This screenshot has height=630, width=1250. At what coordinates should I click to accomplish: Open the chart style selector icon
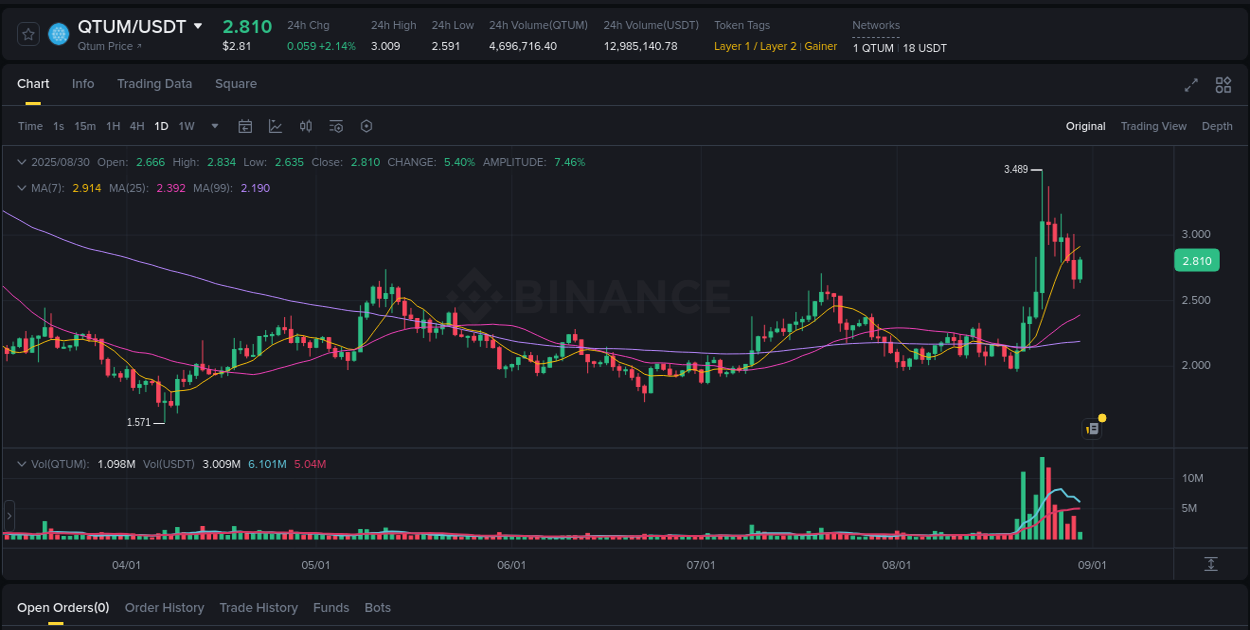[x=275, y=126]
